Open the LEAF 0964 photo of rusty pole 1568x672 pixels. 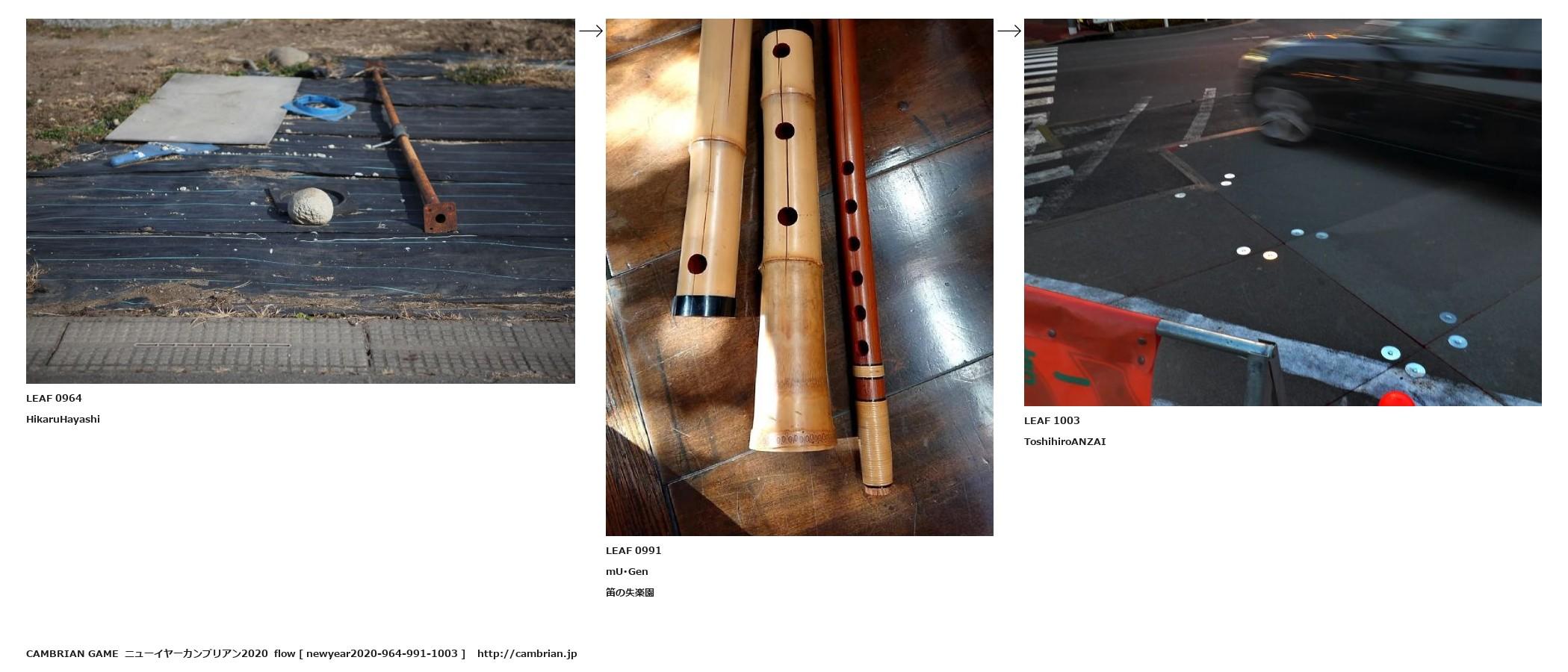[300, 201]
